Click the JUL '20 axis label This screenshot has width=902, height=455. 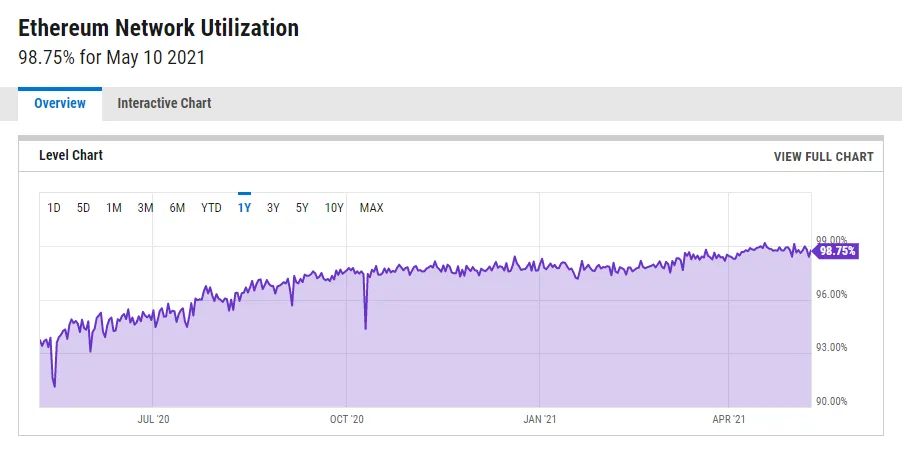point(154,419)
